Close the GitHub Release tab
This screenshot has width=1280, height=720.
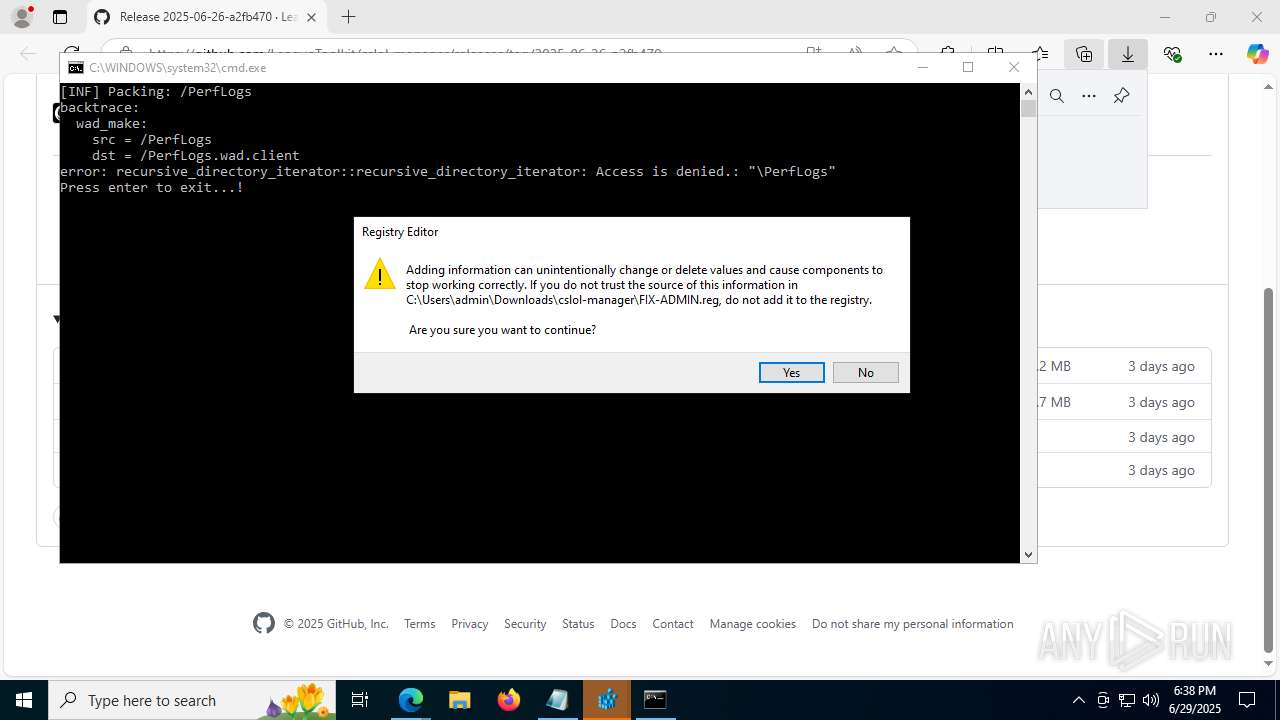point(312,17)
